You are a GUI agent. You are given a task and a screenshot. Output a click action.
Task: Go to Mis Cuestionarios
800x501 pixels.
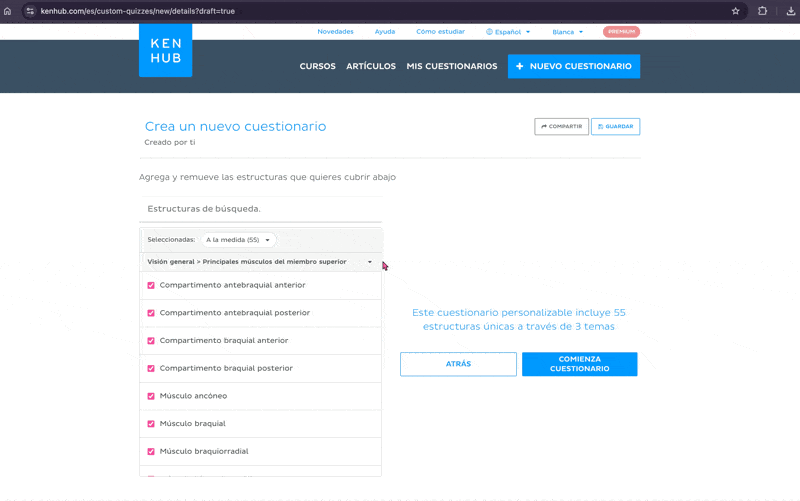tap(451, 66)
